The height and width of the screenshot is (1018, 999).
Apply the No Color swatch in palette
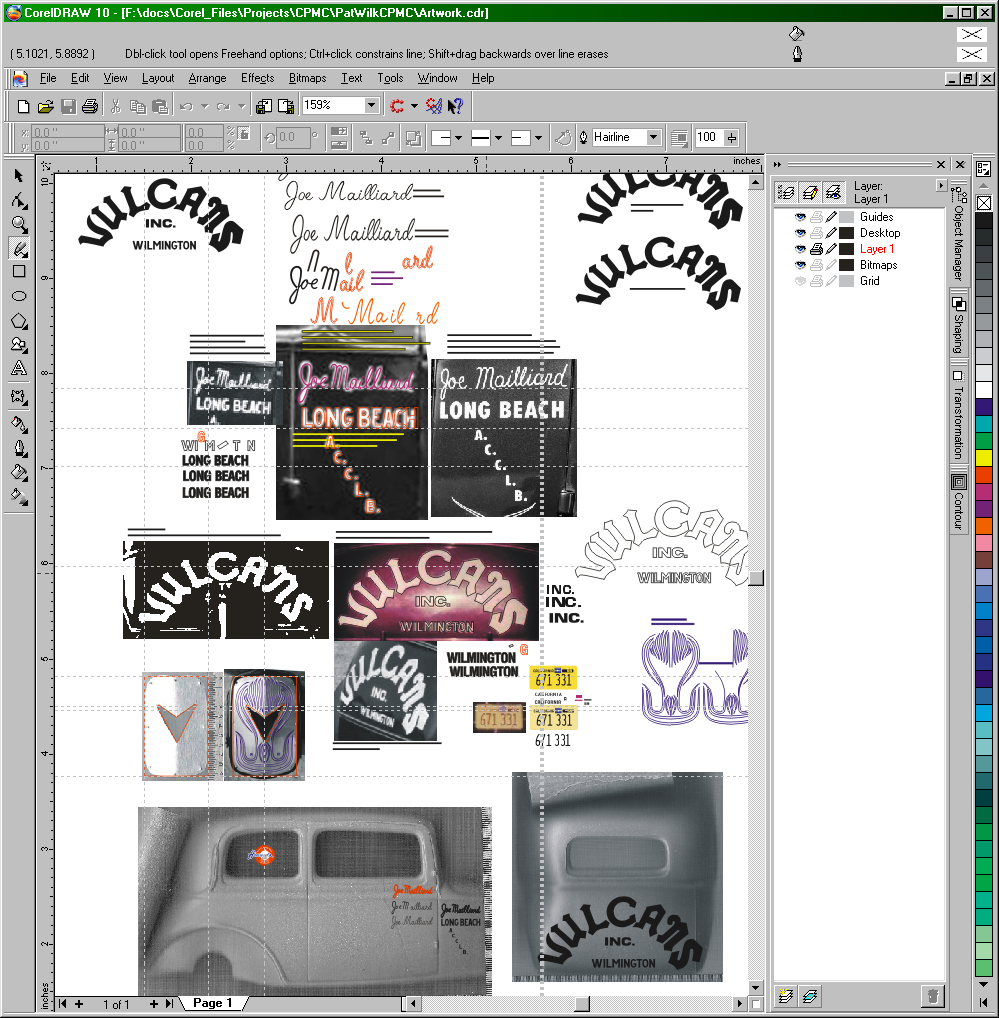984,203
